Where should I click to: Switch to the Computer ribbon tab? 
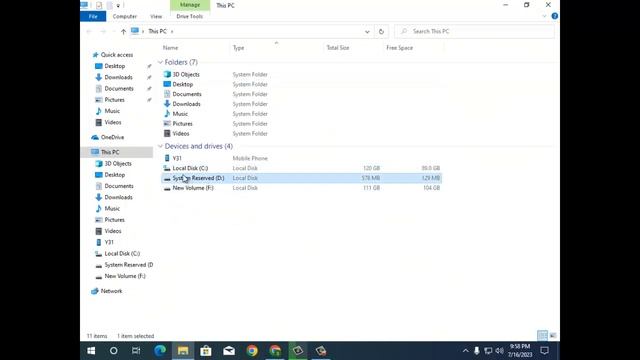coord(124,16)
